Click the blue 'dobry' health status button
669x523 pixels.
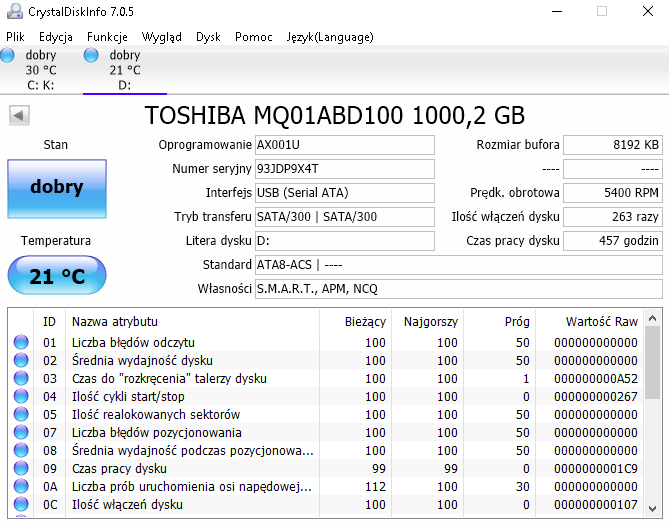[57, 189]
